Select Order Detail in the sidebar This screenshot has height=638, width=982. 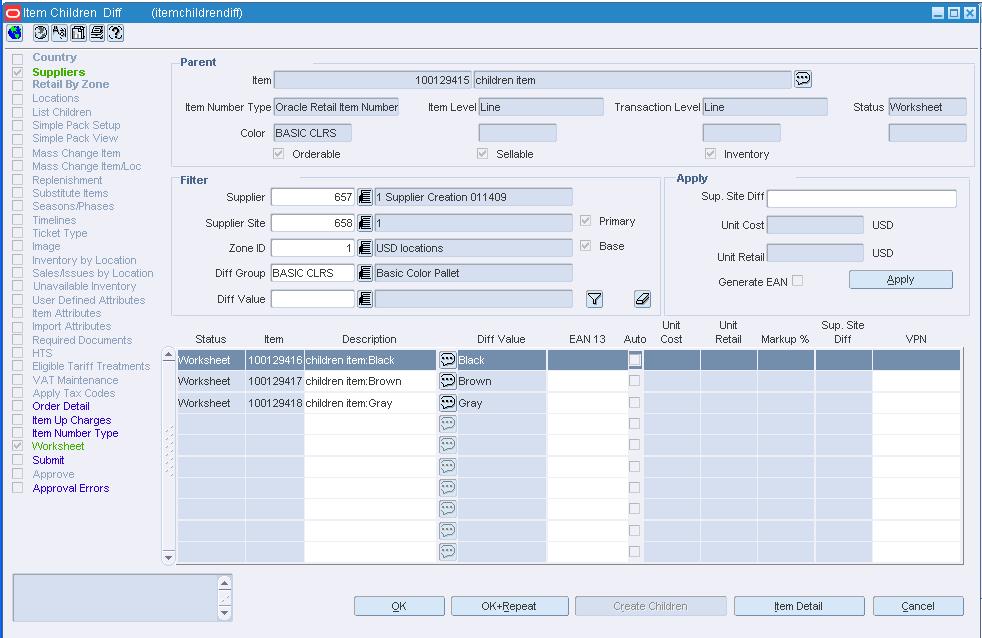(60, 406)
